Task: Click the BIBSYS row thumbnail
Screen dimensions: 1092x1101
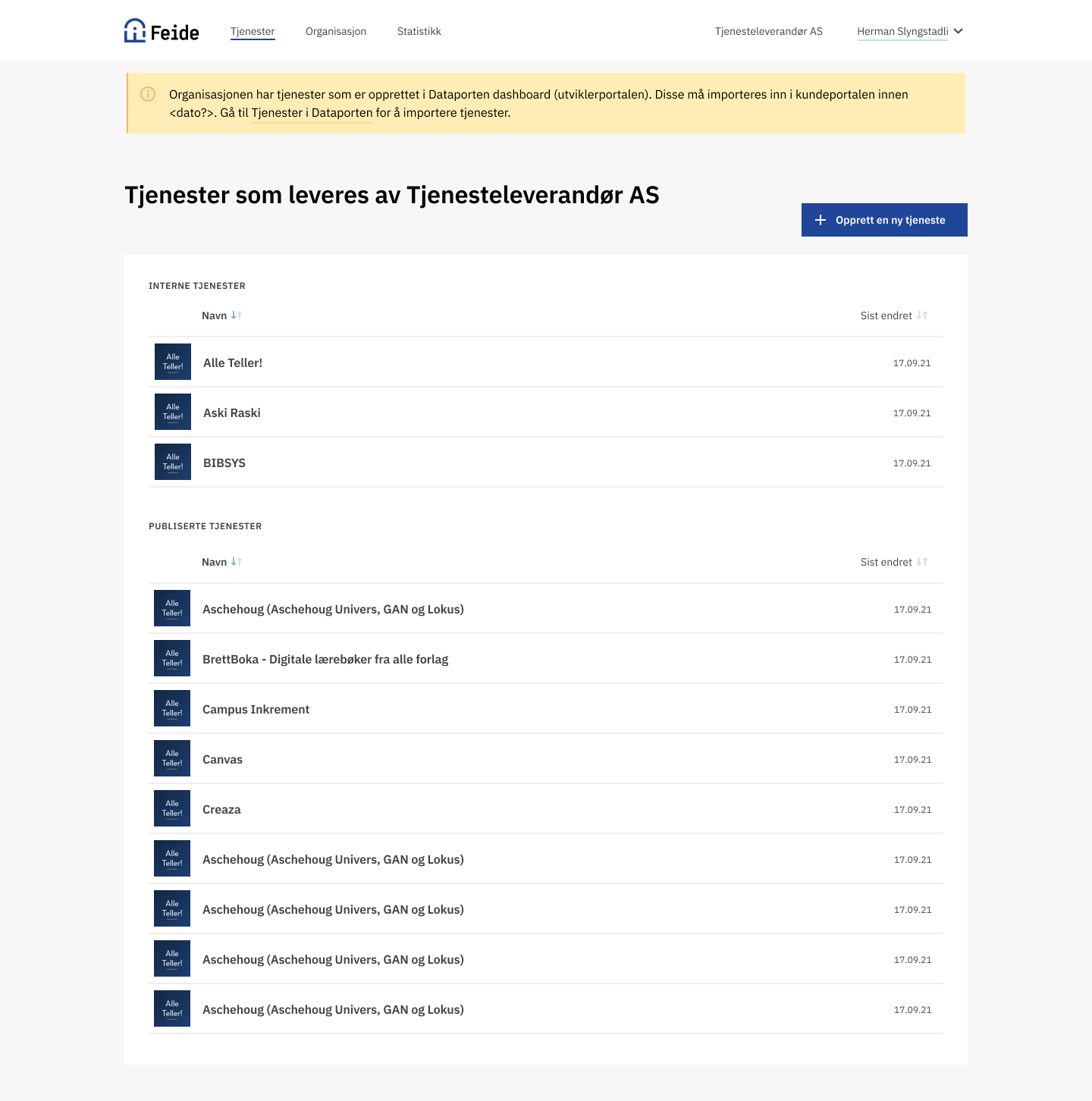Action: tap(173, 462)
